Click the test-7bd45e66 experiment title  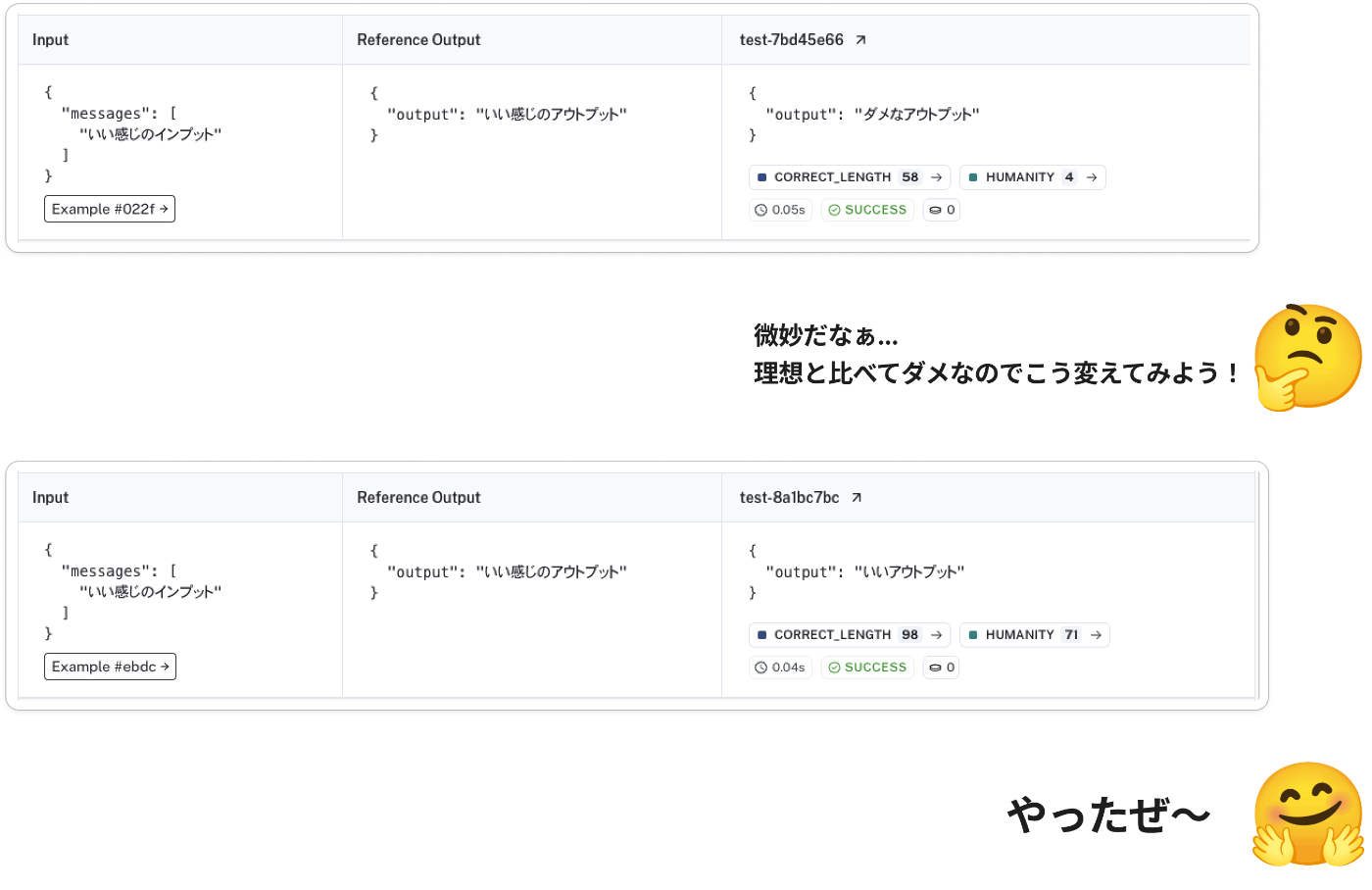point(791,40)
